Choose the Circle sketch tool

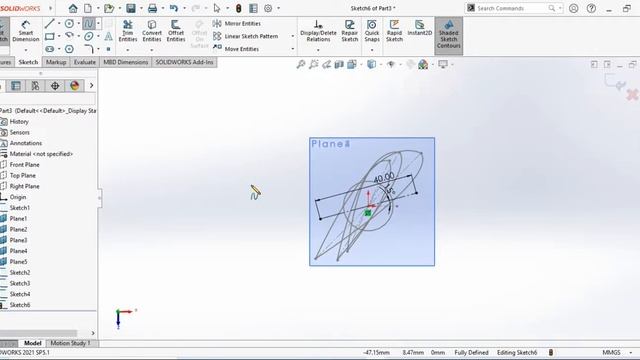coord(69,24)
